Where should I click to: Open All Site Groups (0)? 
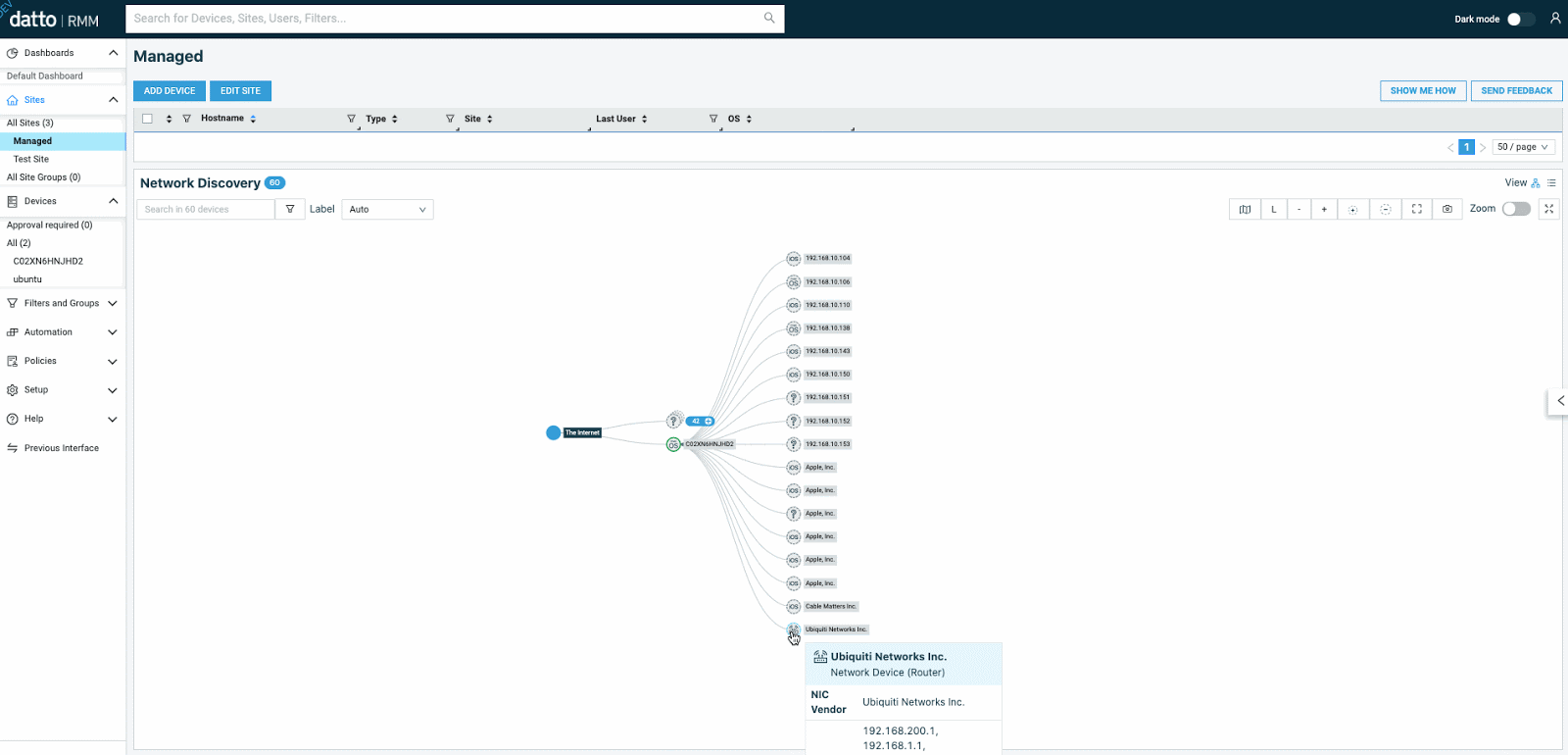pos(43,177)
